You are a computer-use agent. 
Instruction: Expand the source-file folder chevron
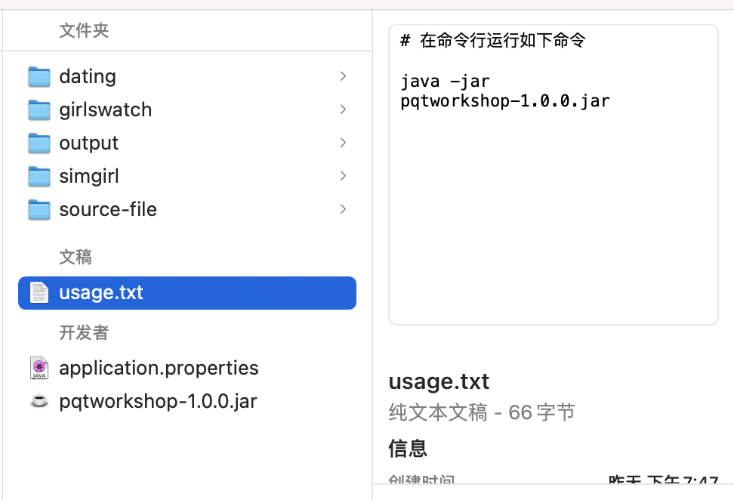(343, 209)
